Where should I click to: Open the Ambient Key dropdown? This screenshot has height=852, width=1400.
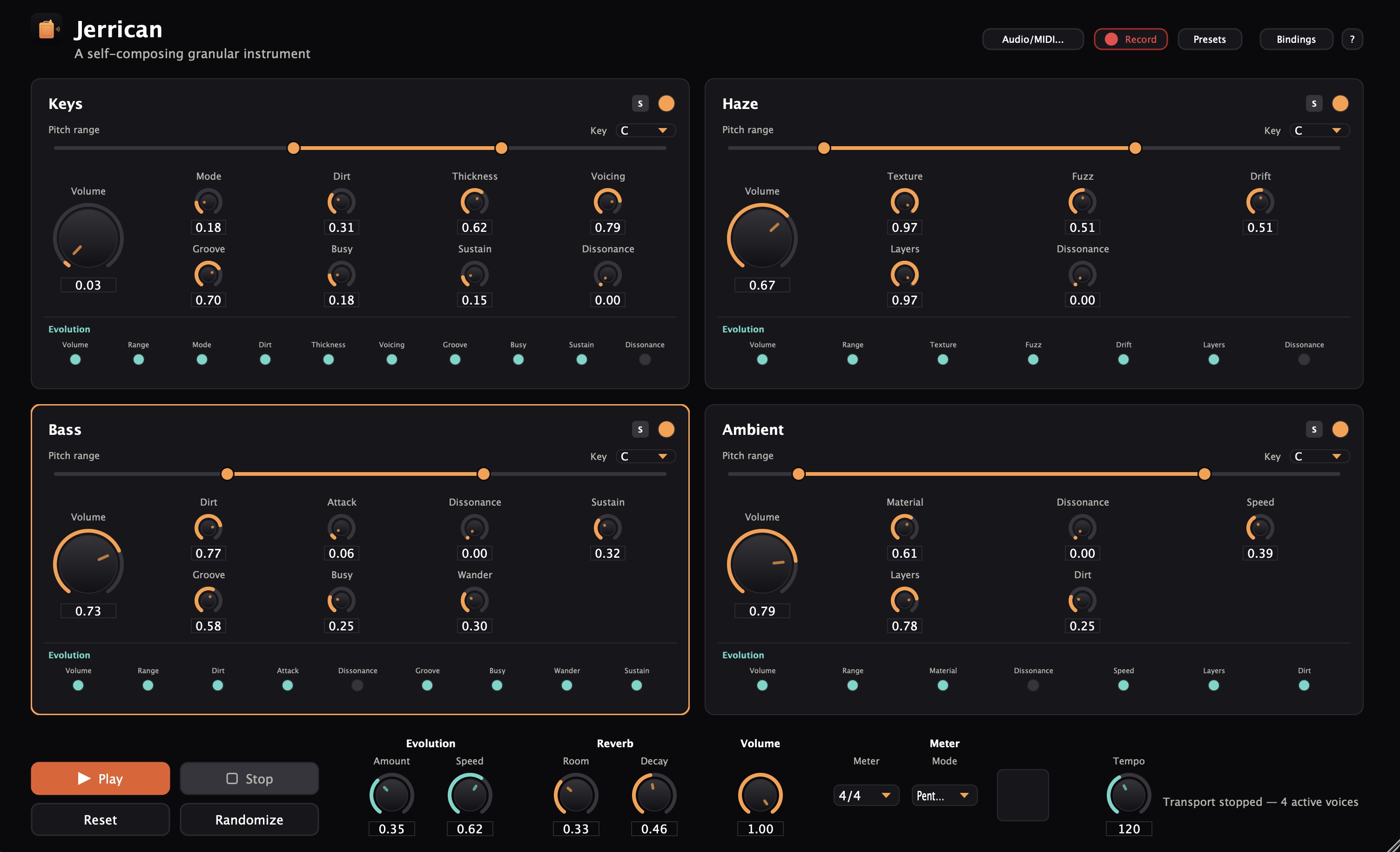pyautogui.click(x=1319, y=456)
